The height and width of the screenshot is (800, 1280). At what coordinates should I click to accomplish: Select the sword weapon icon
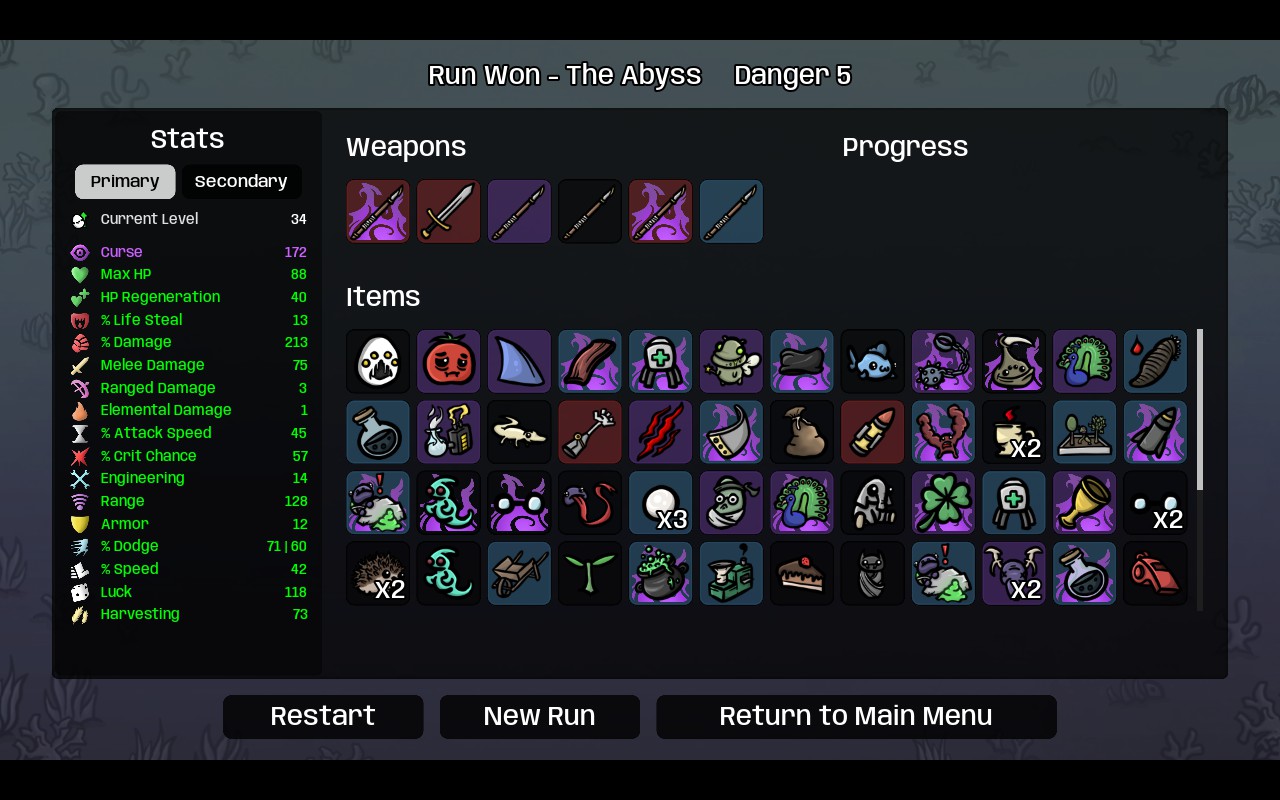coord(448,211)
